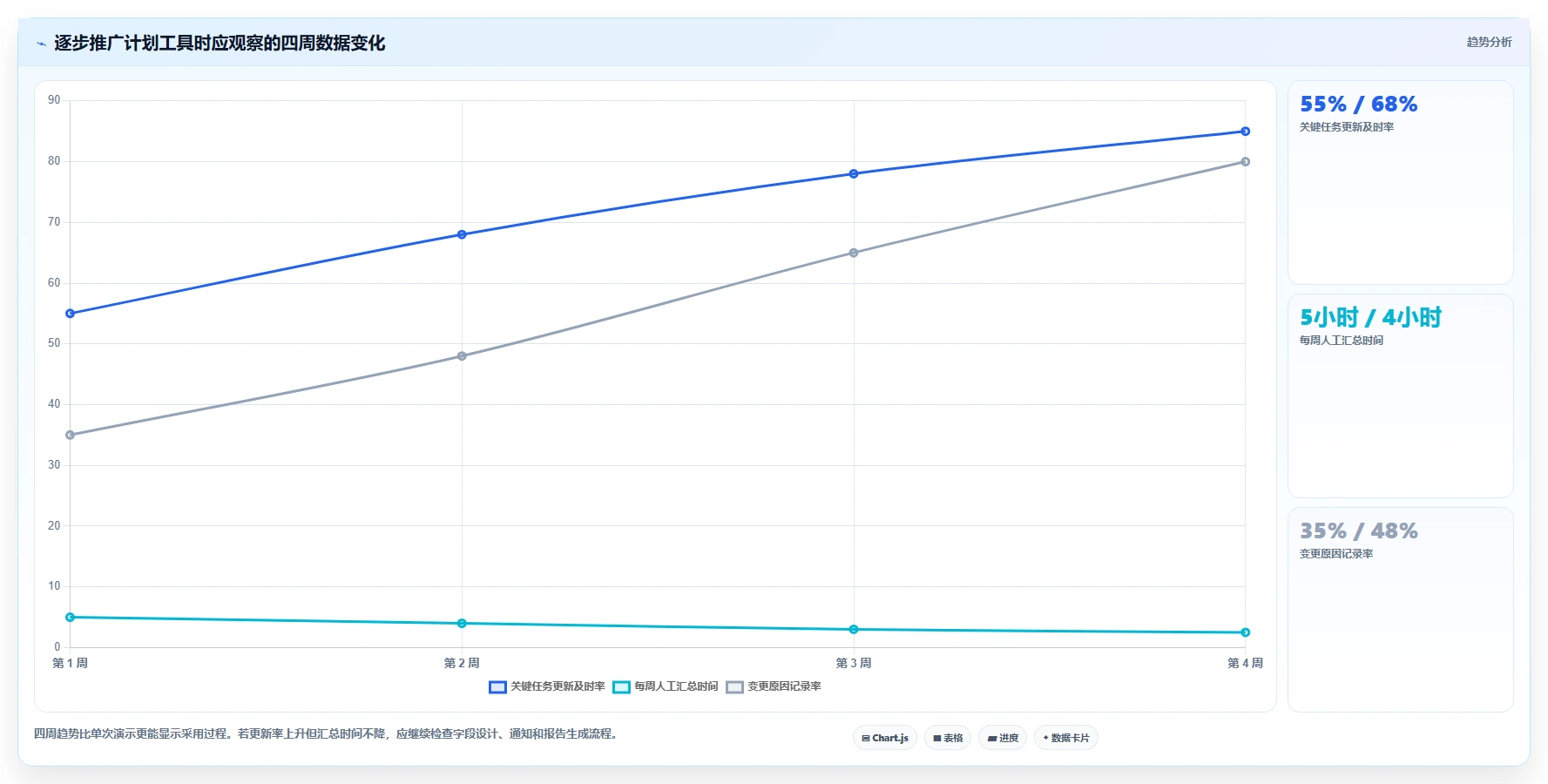Click the blue data point at 第 2 周 (68)
Viewport: 1548px width, 784px height.
click(462, 234)
